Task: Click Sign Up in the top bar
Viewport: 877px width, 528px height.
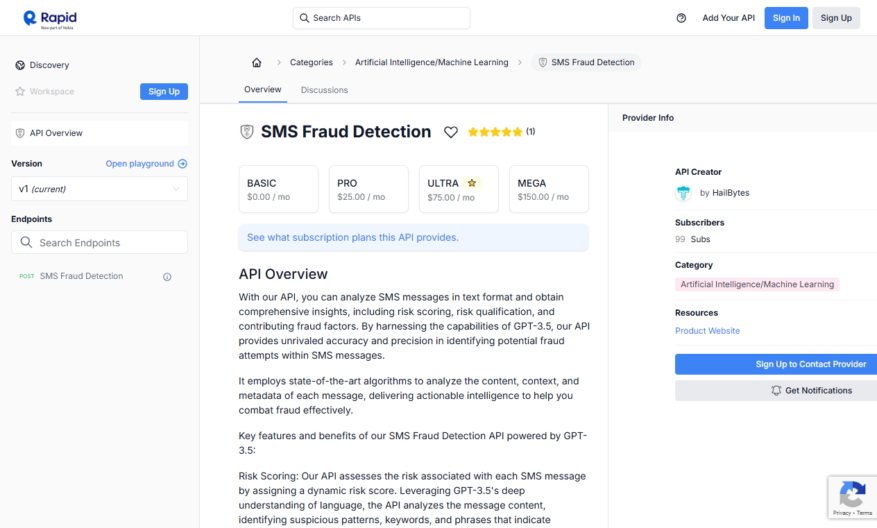Action: (x=836, y=18)
